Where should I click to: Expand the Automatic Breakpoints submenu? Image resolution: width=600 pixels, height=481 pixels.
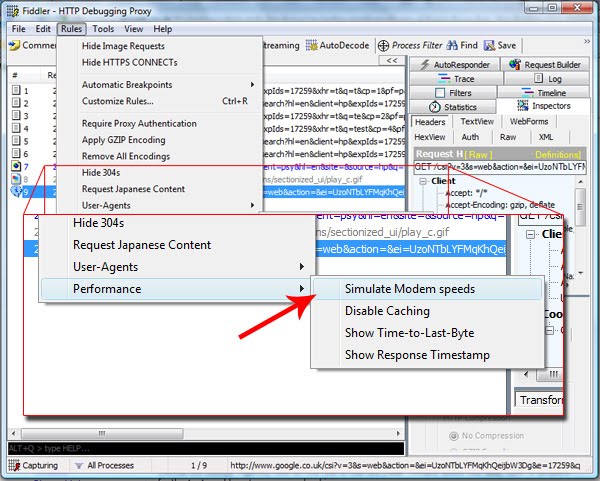point(160,85)
